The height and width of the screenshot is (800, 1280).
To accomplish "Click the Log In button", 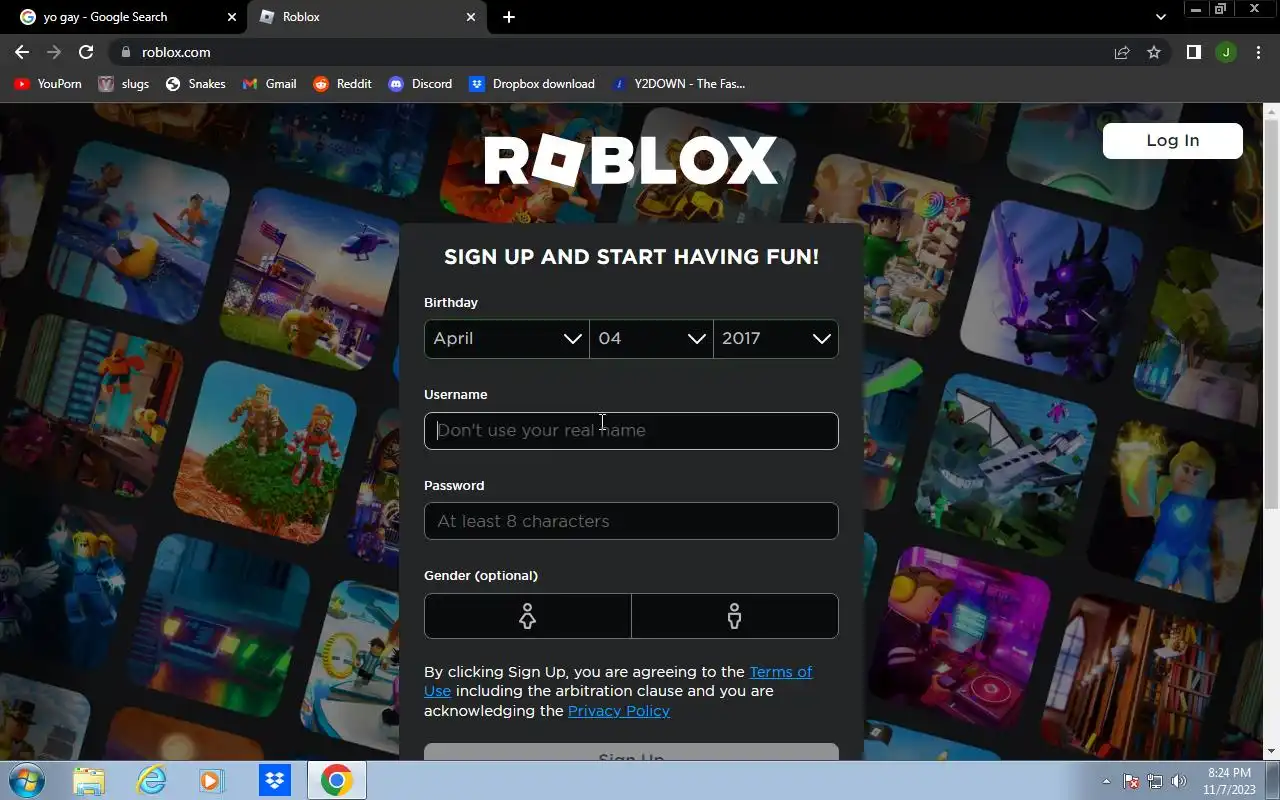I will (x=1172, y=141).
